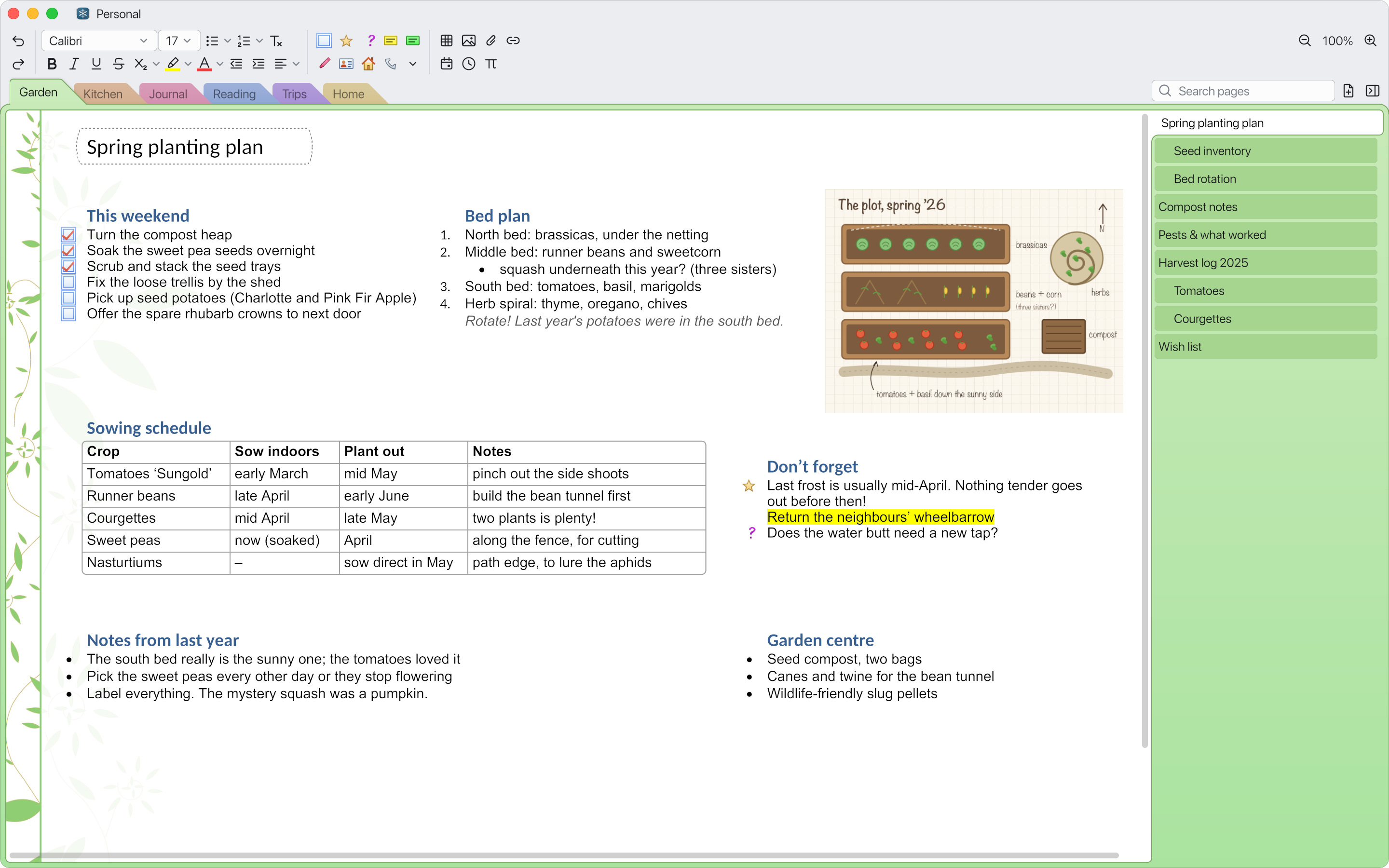Screen dimensions: 1389x868
Task: Open the Wish list page
Action: click(1266, 347)
